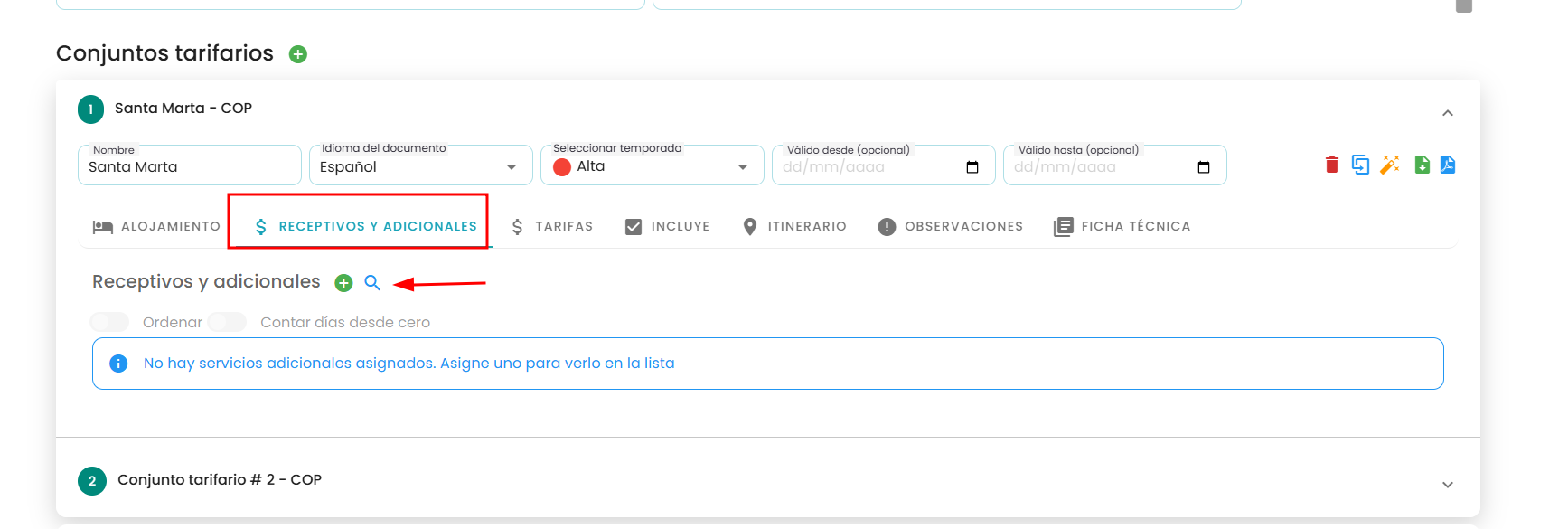This screenshot has height=529, width=1568.
Task: Open Idioma del documento dropdown
Action: (421, 165)
